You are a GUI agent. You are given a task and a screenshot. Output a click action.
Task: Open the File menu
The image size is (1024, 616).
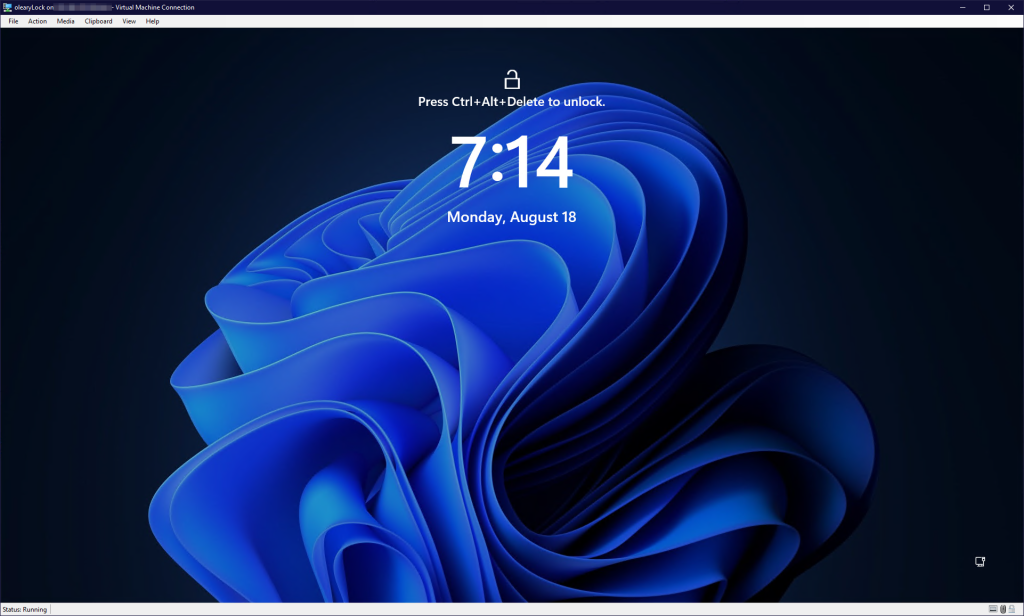click(x=13, y=21)
